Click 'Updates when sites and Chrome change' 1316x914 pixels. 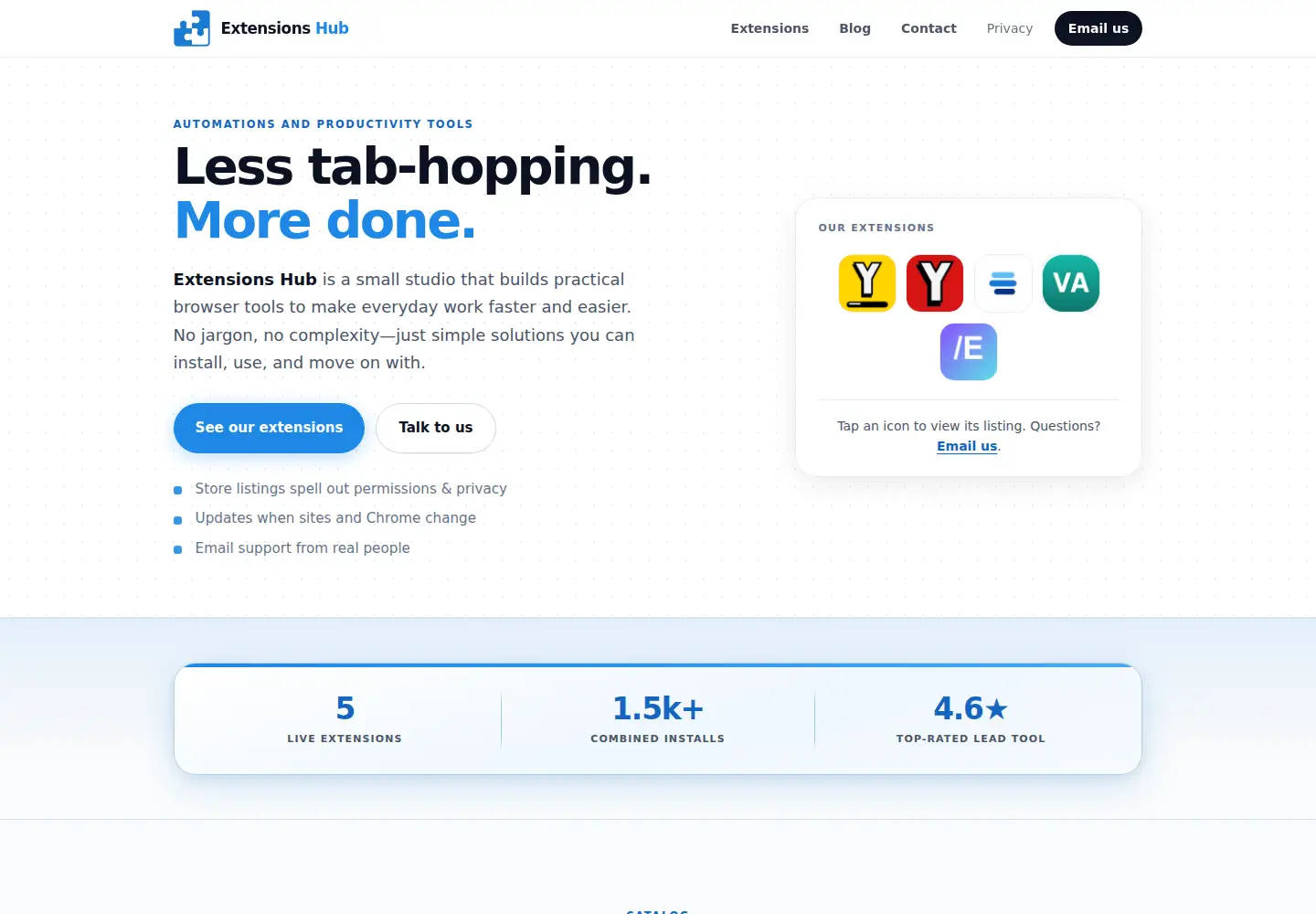point(335,518)
